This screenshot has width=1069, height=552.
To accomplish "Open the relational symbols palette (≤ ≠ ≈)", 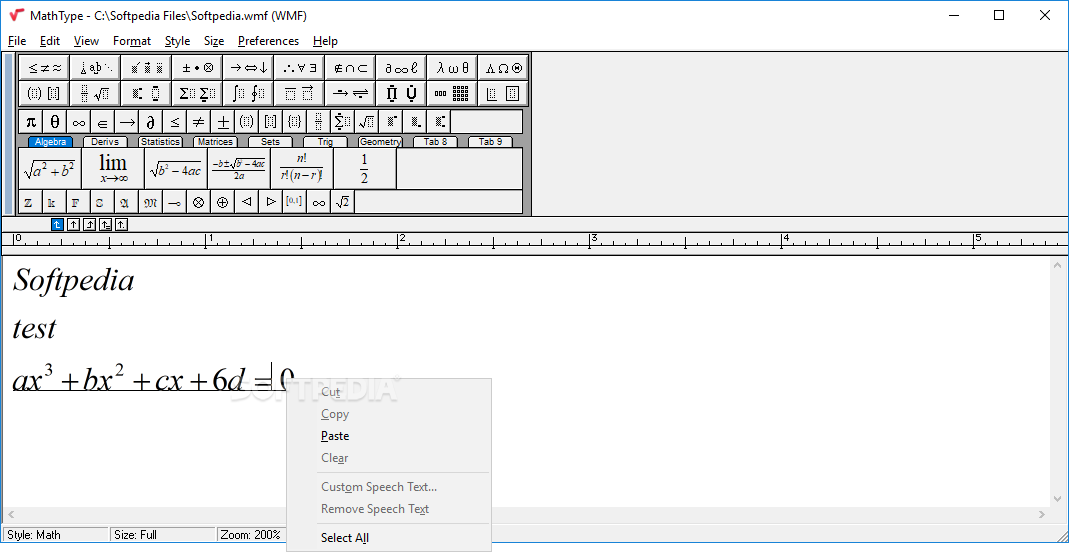I will tap(44, 67).
